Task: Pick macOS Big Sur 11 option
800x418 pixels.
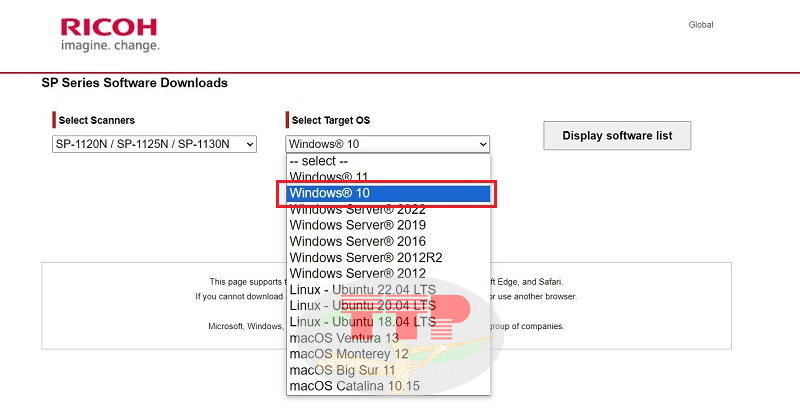Action: point(388,370)
